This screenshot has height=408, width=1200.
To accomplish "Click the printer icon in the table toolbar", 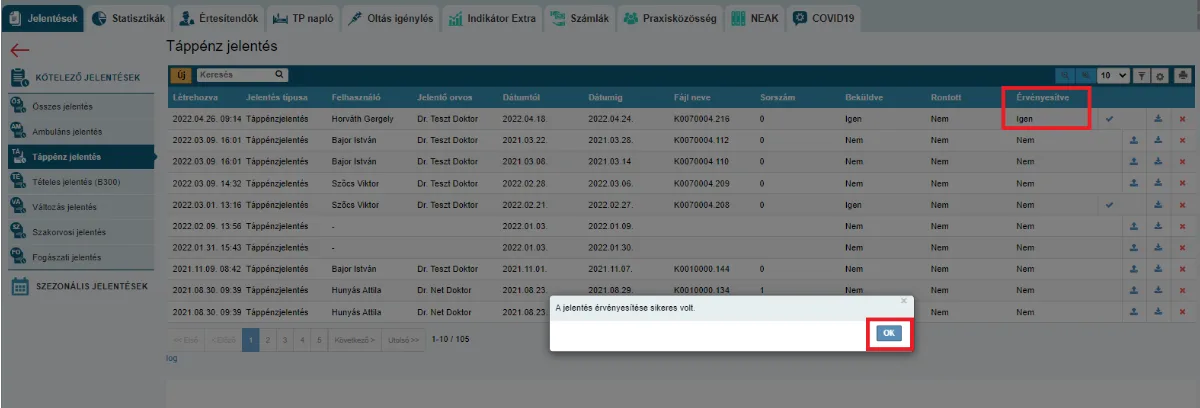I will click(1184, 75).
